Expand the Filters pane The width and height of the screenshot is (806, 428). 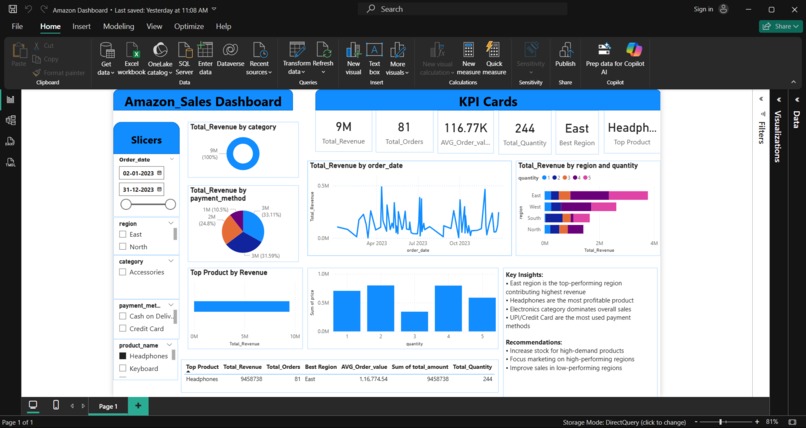(760, 100)
